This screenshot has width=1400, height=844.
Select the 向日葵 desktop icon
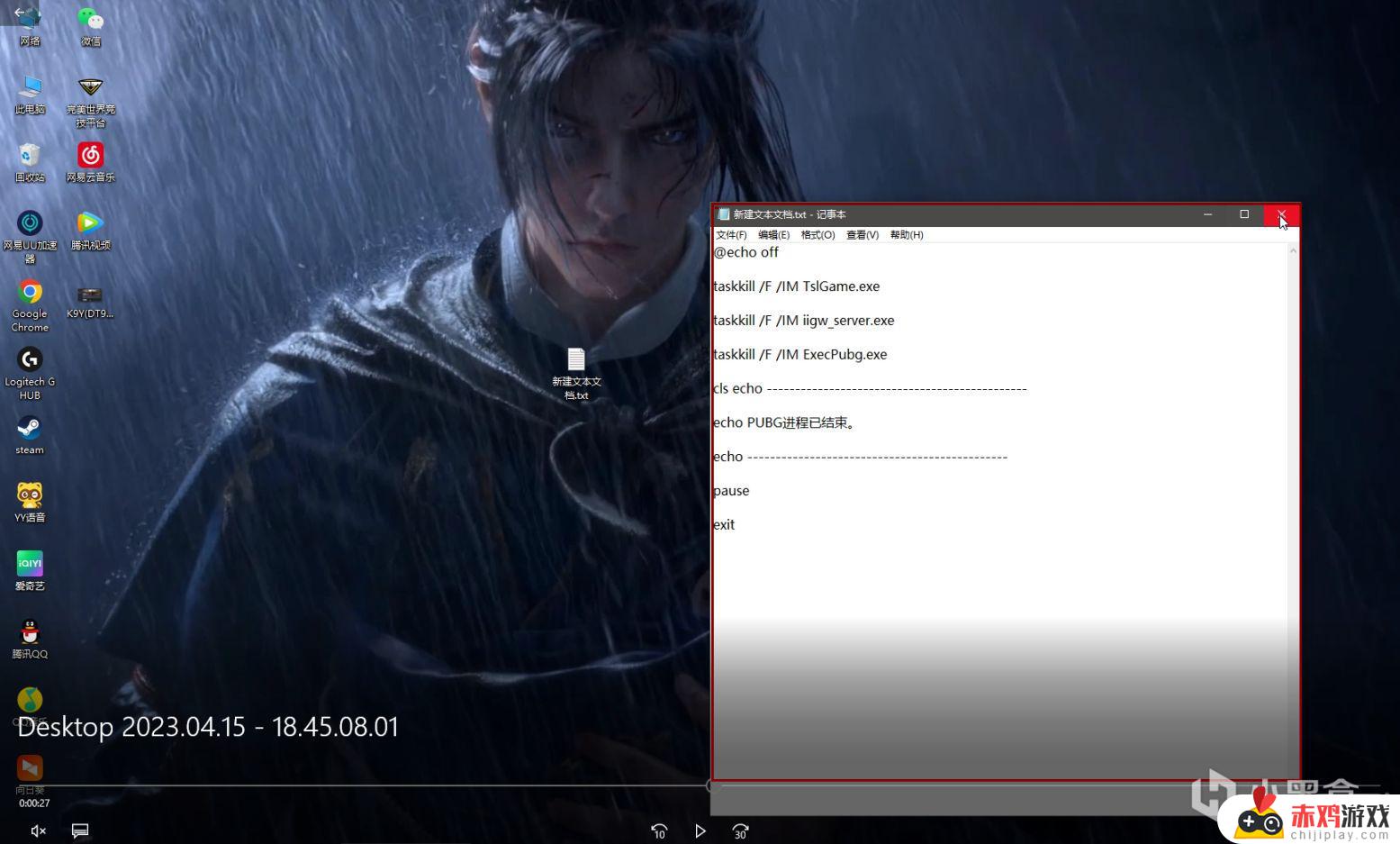click(x=30, y=775)
